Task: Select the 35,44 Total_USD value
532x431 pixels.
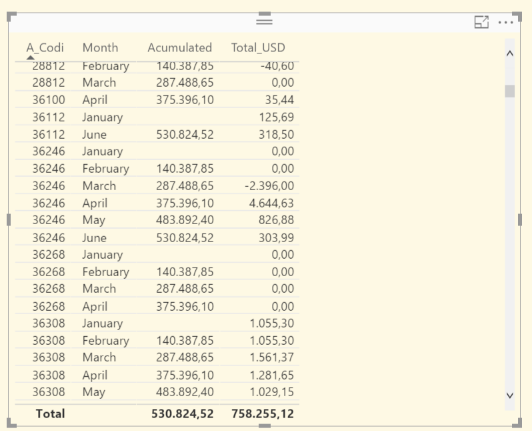Action: 279,100
